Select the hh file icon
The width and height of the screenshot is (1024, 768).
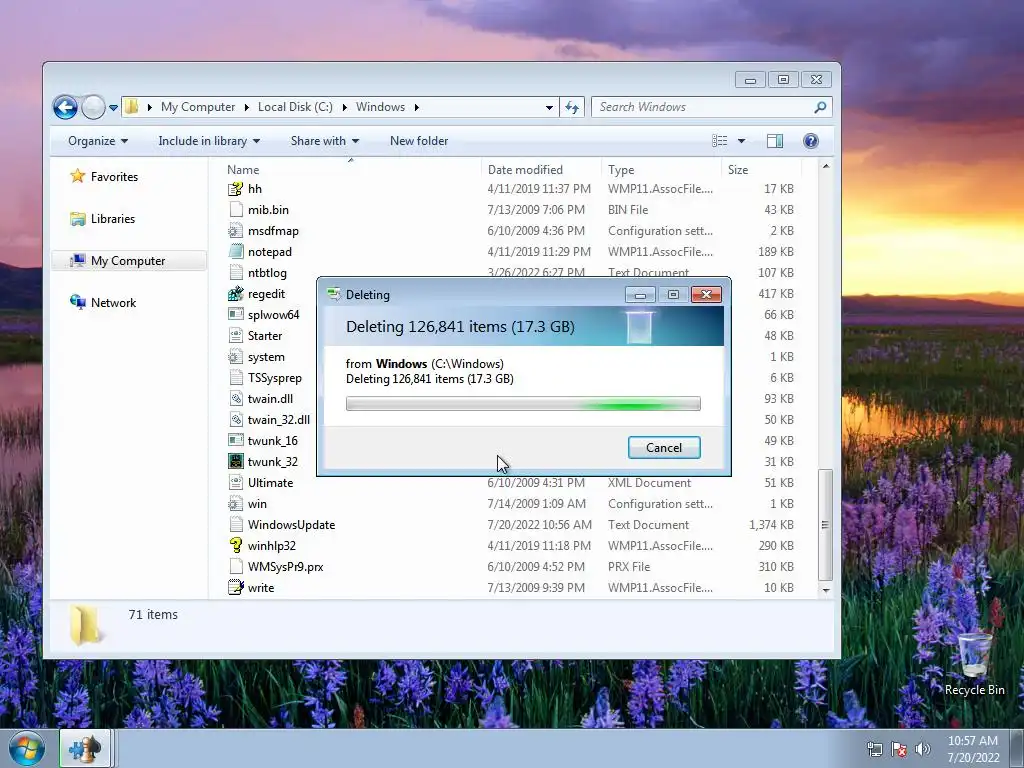point(235,189)
